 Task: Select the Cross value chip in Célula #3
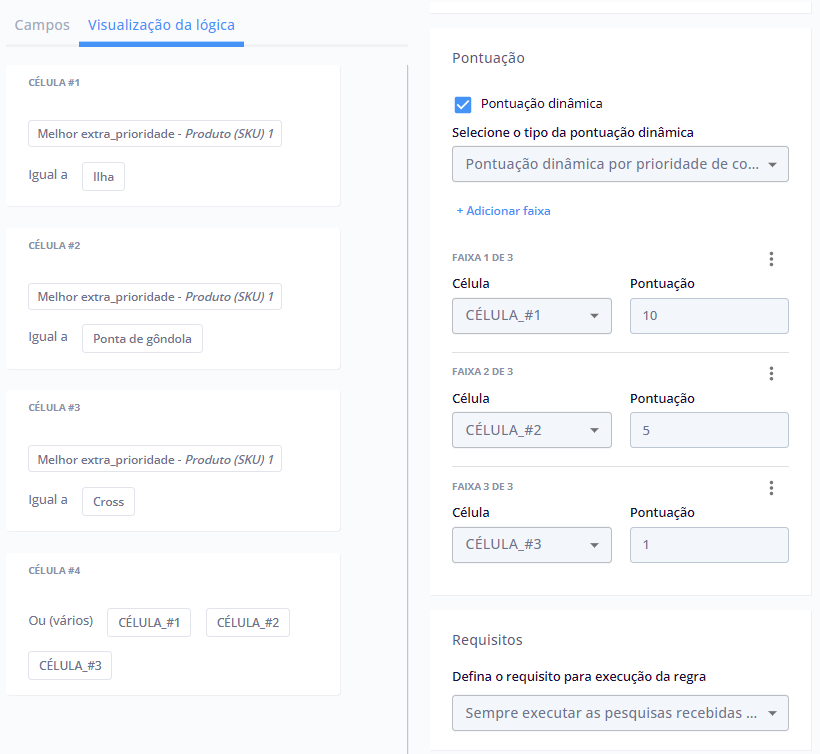click(x=108, y=502)
